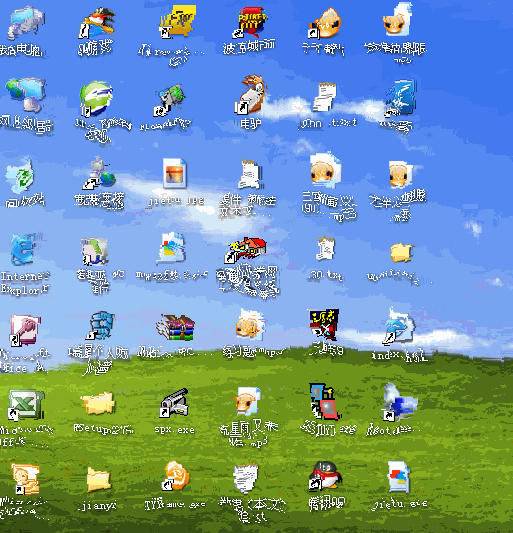The width and height of the screenshot is (513, 533).
Task: Select the WinRAR books archive icon
Action: point(175,328)
